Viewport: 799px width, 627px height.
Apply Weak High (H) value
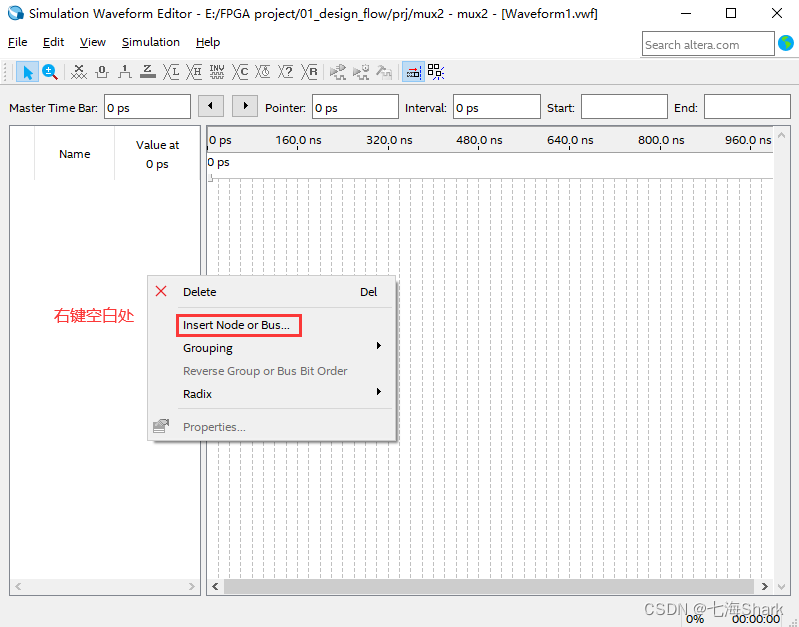click(194, 72)
